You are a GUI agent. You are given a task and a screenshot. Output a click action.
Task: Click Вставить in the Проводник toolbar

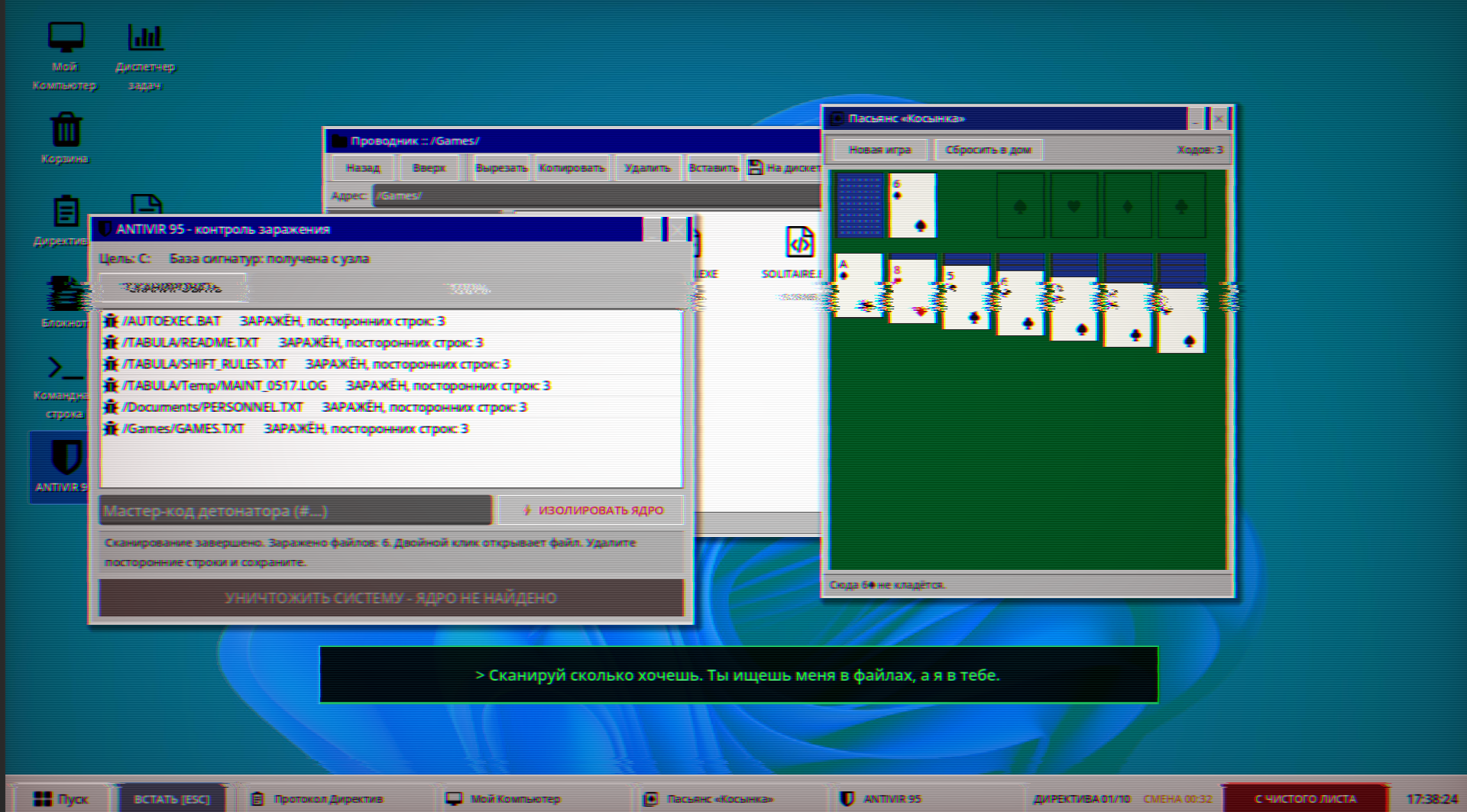(x=714, y=168)
